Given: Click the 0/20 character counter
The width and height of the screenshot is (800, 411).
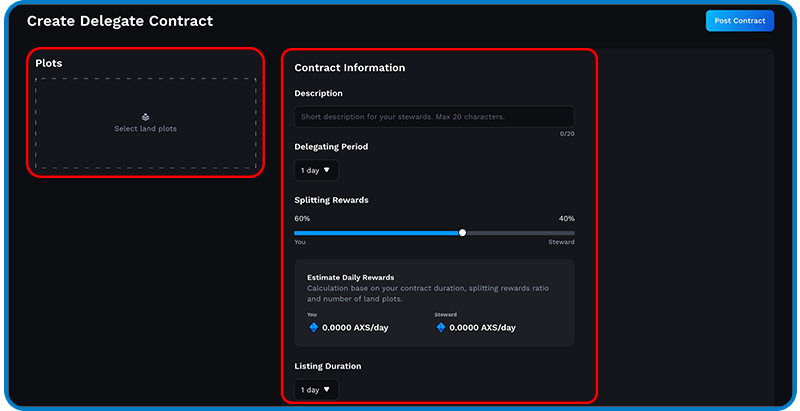Looking at the screenshot, I should coord(567,134).
